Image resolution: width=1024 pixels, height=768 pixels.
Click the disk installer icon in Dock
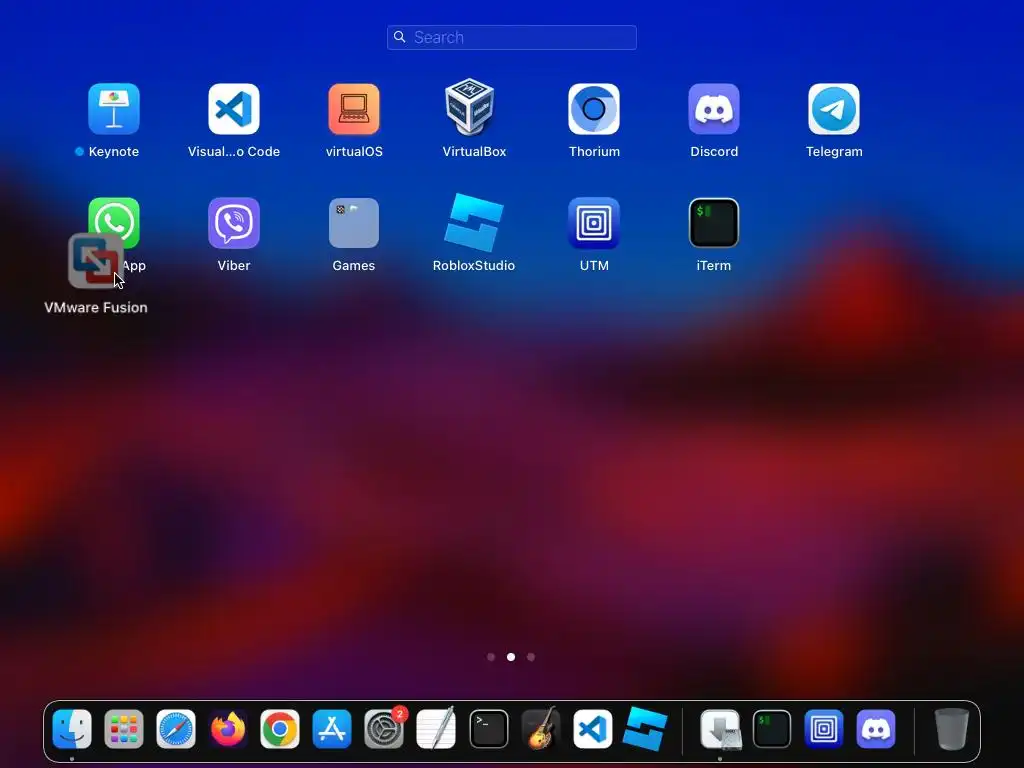720,729
